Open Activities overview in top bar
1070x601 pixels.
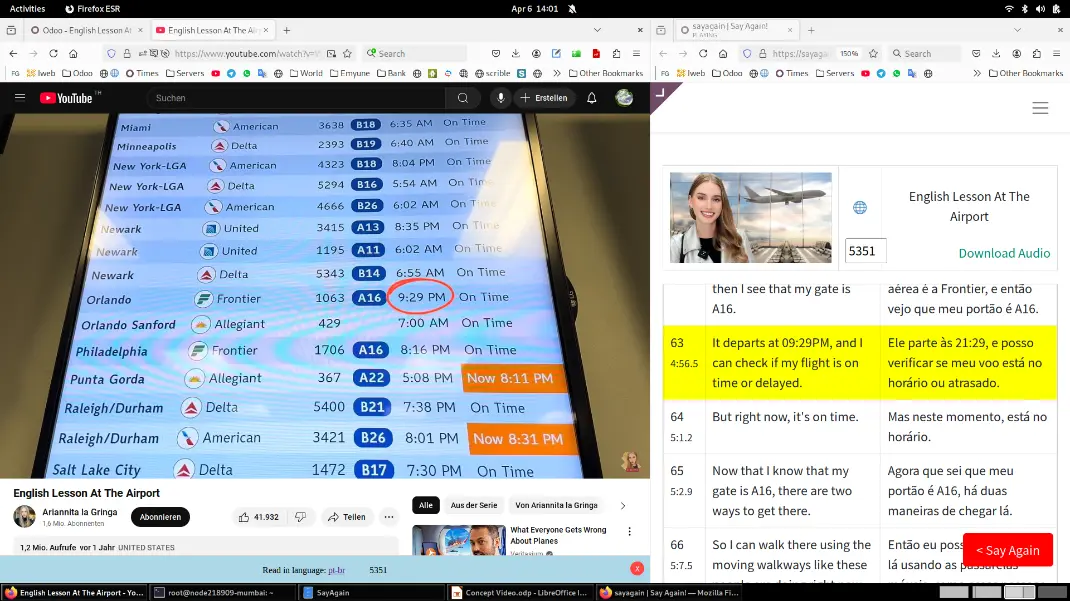point(27,9)
